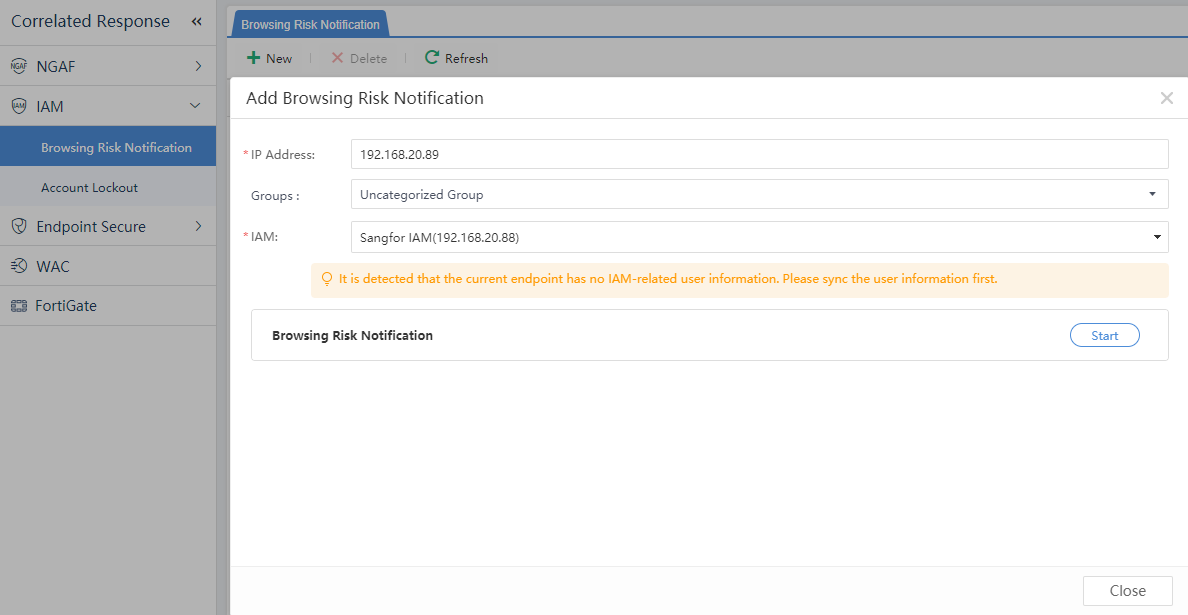Switch to the Browsing Risk Notification tab
1188x615 pixels.
310,24
